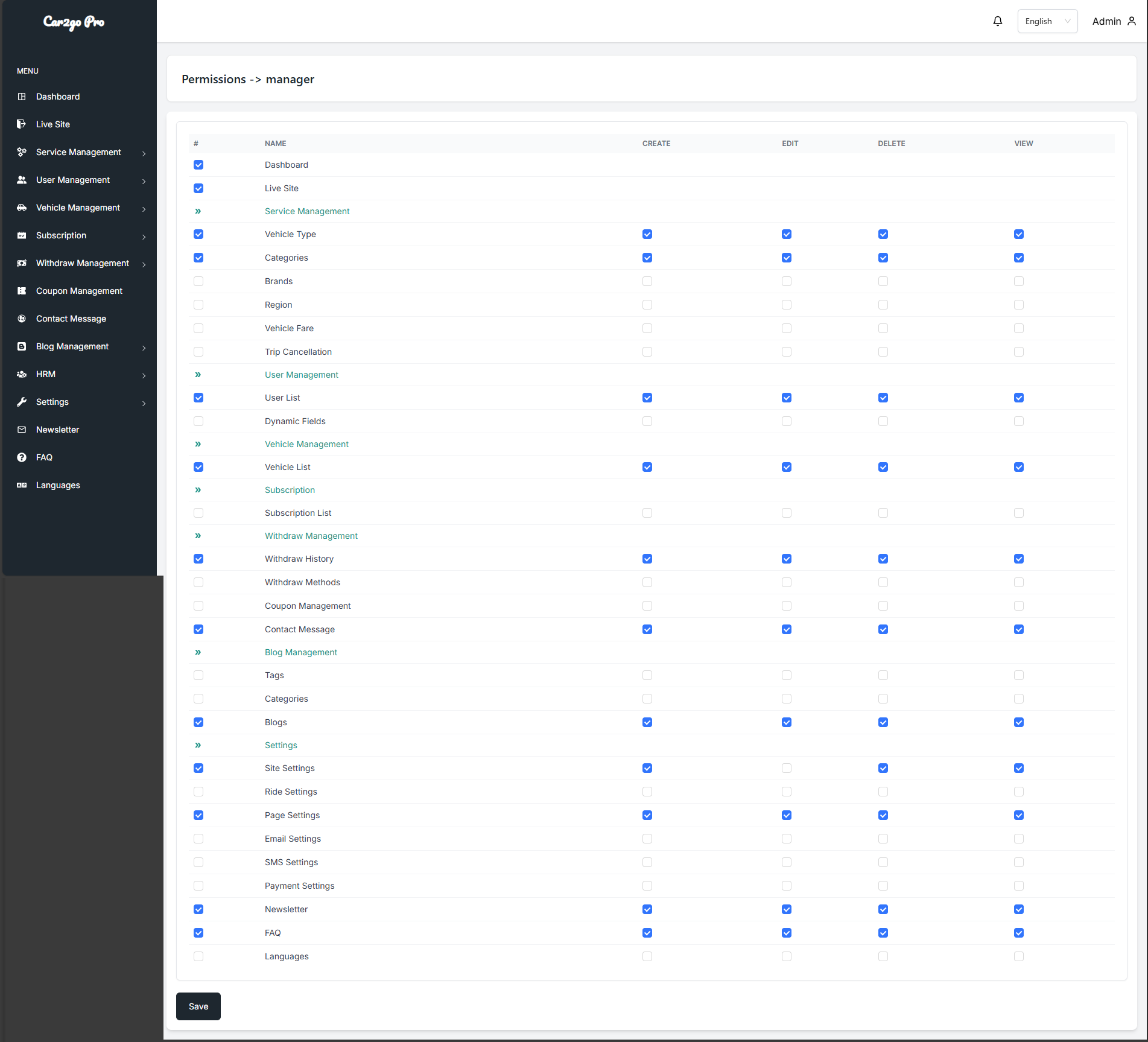The image size is (1148, 1042).
Task: Click double-arrow icon beside Service Management row
Action: tap(198, 211)
